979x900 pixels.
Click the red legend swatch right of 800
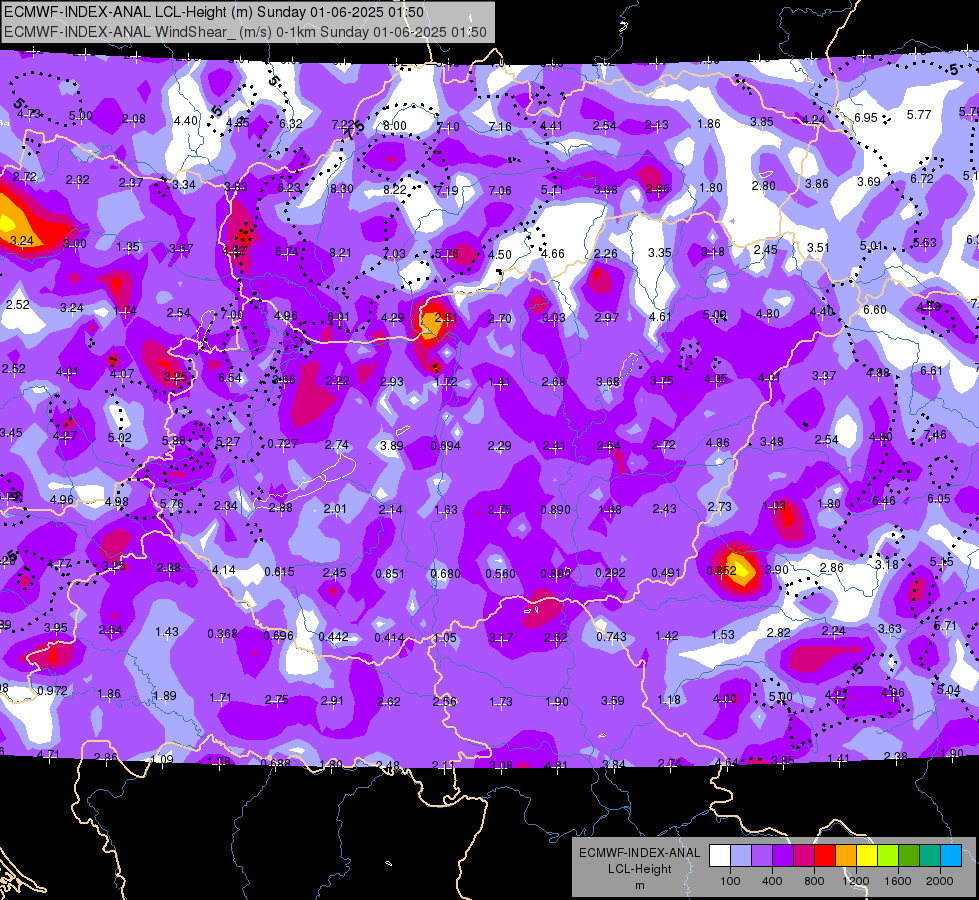click(825, 856)
